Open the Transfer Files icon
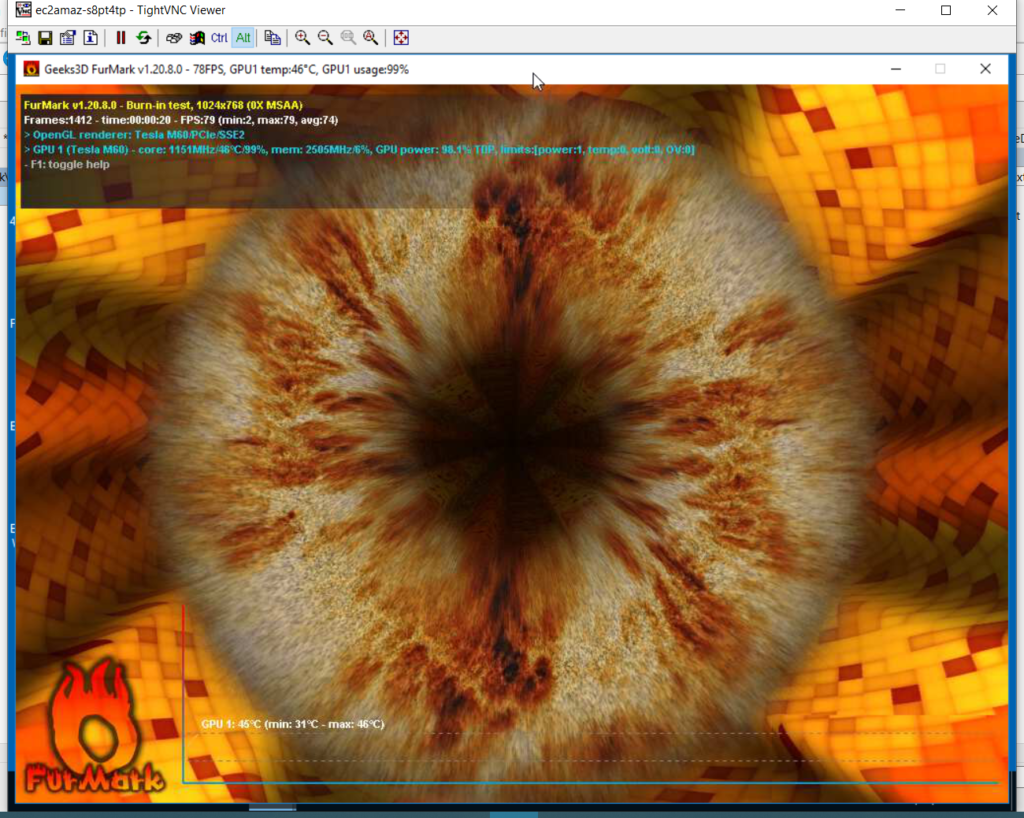This screenshot has height=818, width=1024. 272,38
